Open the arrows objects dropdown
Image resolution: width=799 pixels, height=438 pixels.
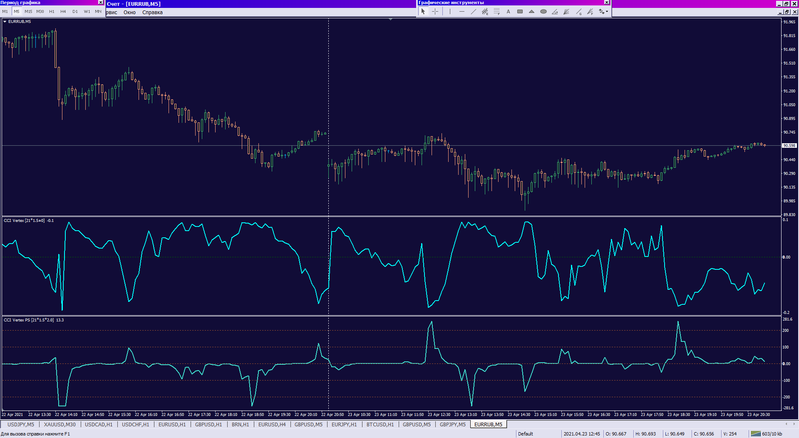click(603, 11)
